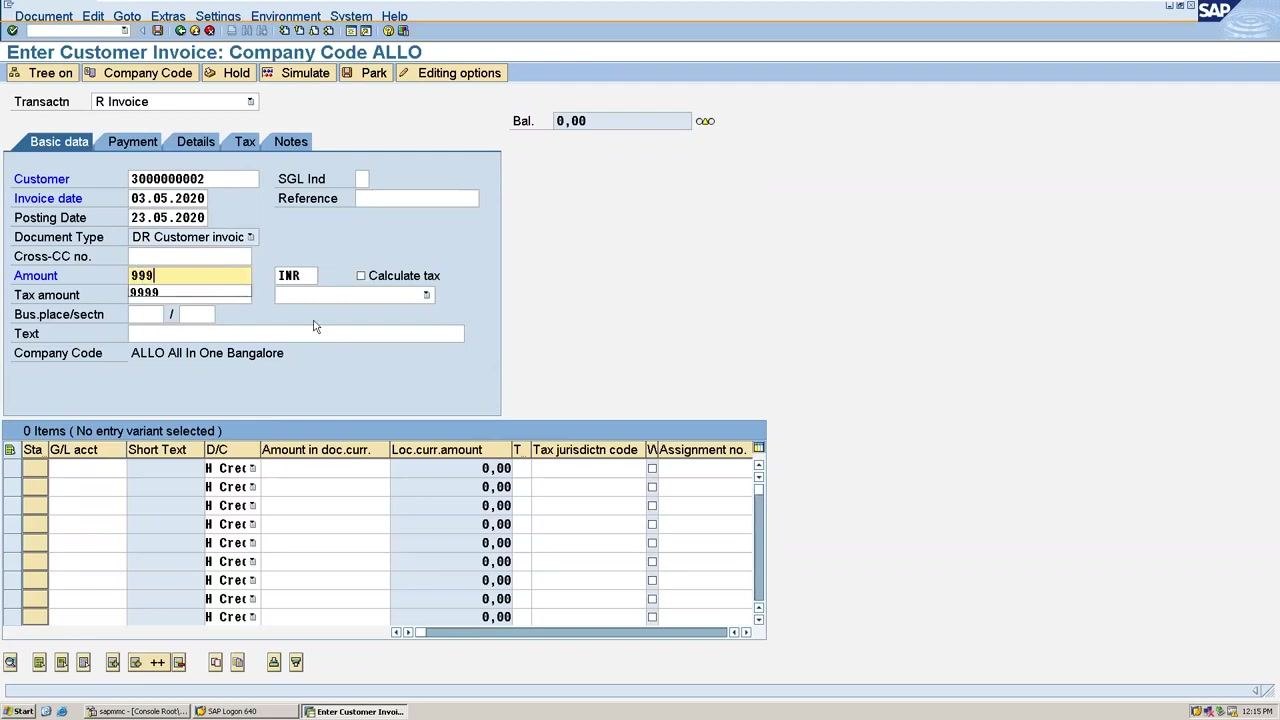Viewport: 1280px width, 720px height.
Task: Open the Extras menu
Action: pyautogui.click(x=168, y=16)
